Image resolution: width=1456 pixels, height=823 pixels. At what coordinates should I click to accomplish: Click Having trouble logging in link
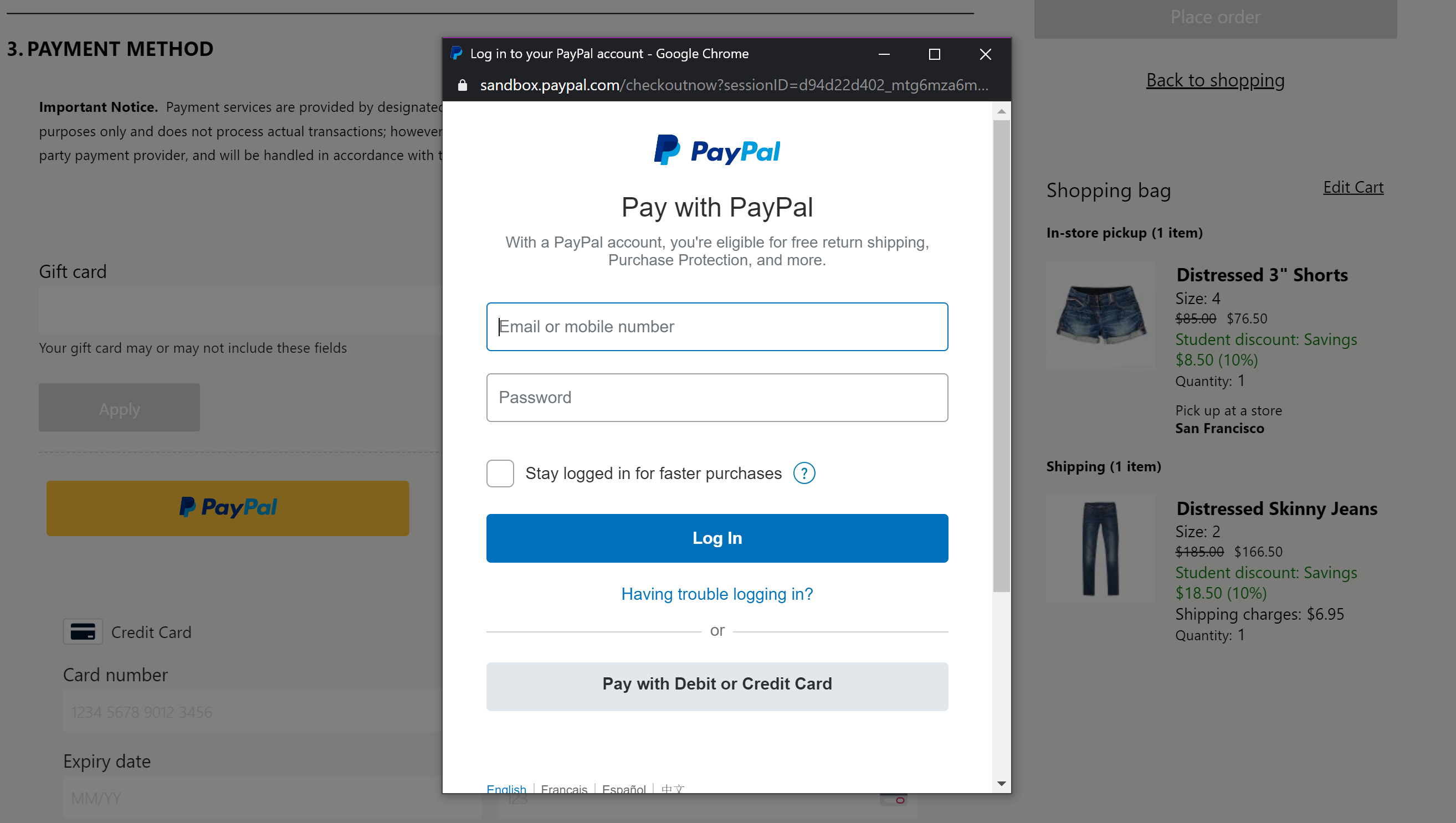[x=716, y=594]
